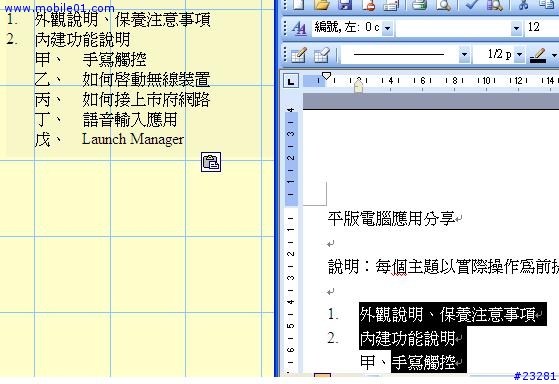
Task: Click list number 2. in the Word document
Action: coord(333,338)
